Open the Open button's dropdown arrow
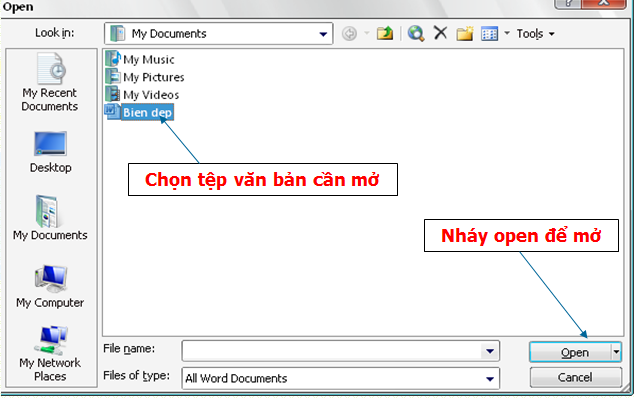Screen dimensions: 634x398 point(616,352)
